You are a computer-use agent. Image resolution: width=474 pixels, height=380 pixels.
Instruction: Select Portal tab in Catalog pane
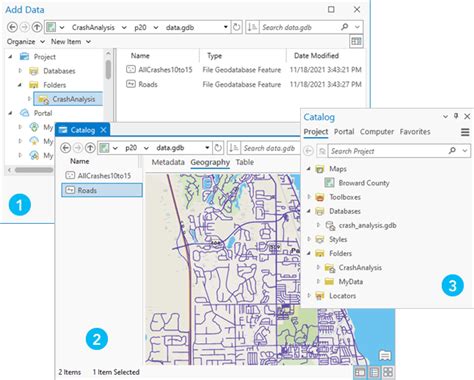click(x=344, y=132)
